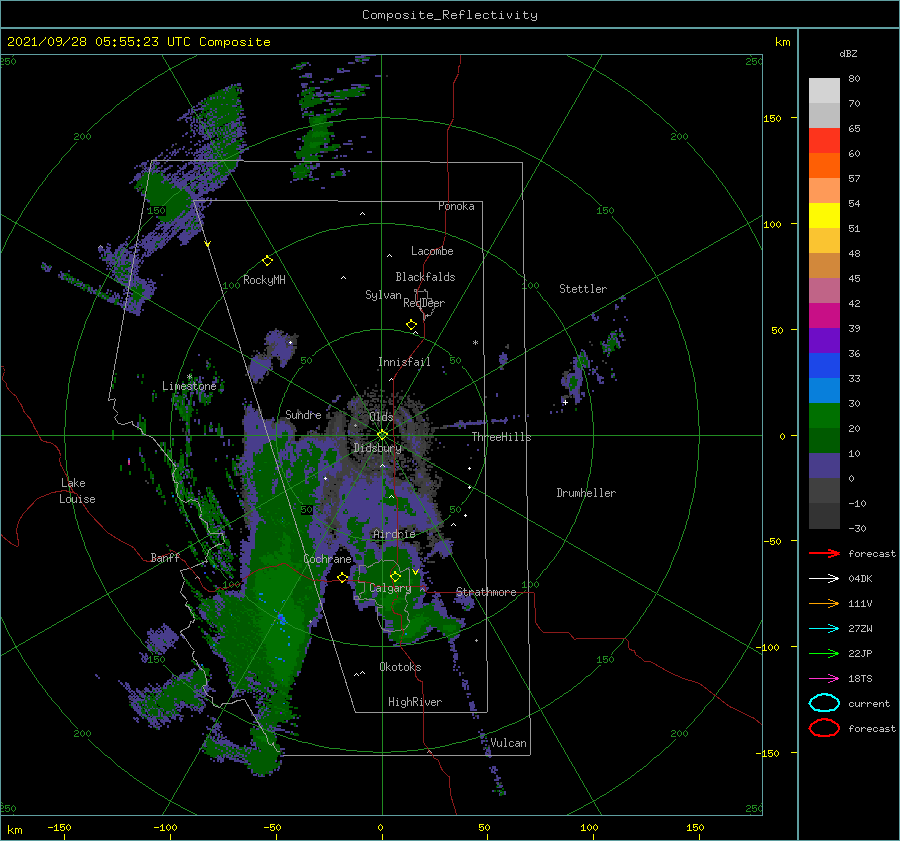This screenshot has height=841, width=900.
Task: Pick the slate purple 0–10 dBZ swatch
Action: (x=824, y=466)
